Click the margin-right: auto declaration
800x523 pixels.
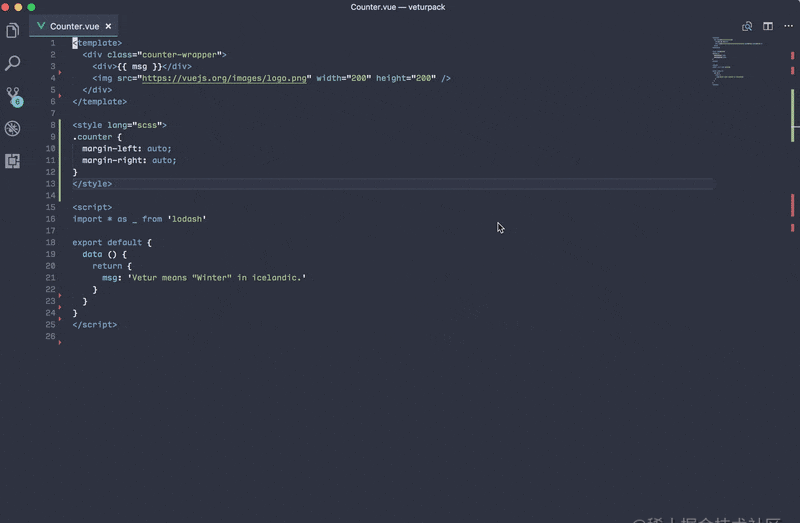click(x=129, y=160)
